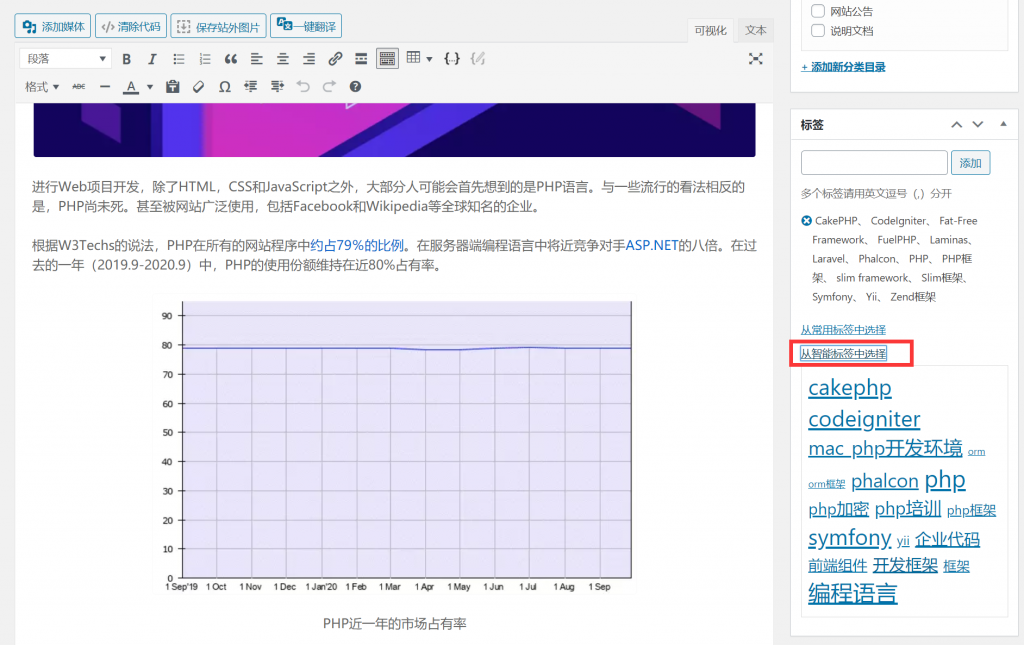Check the 网站公告 category checkbox
Image resolution: width=1024 pixels, height=645 pixels.
click(816, 10)
